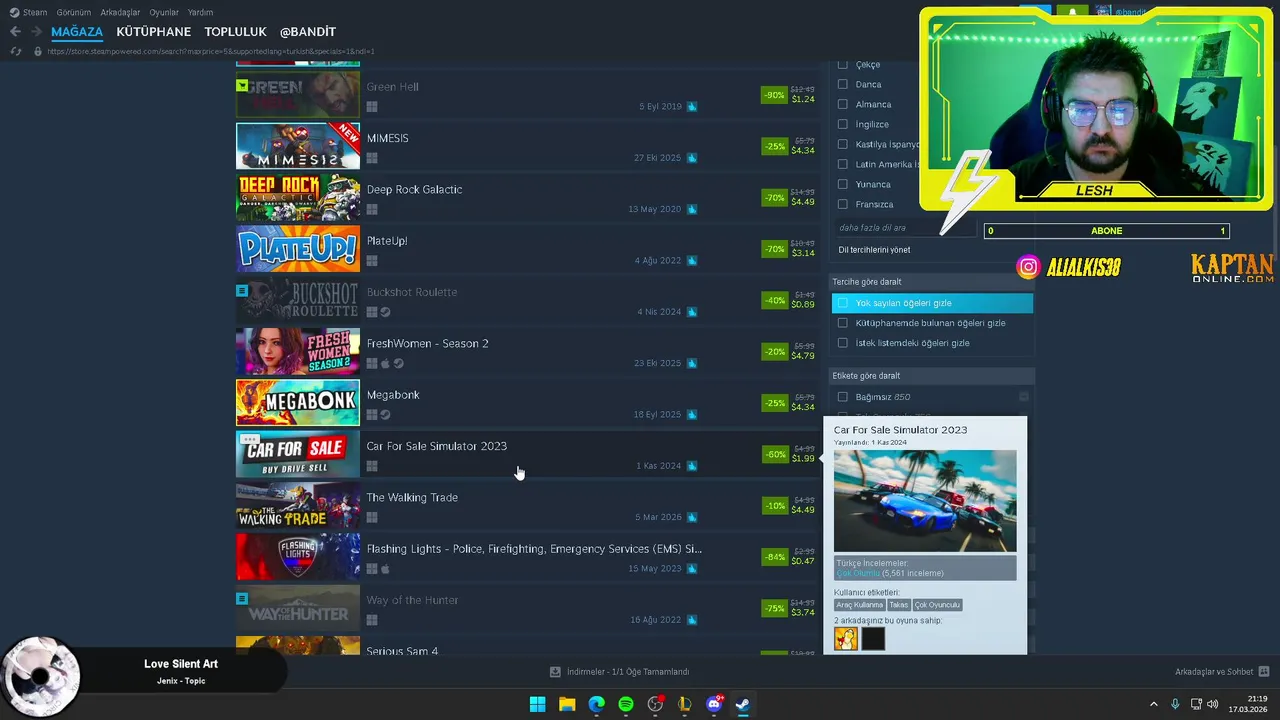Click the wishlist marker on Green Hell thumbnail
The image size is (1280, 720).
click(x=242, y=86)
